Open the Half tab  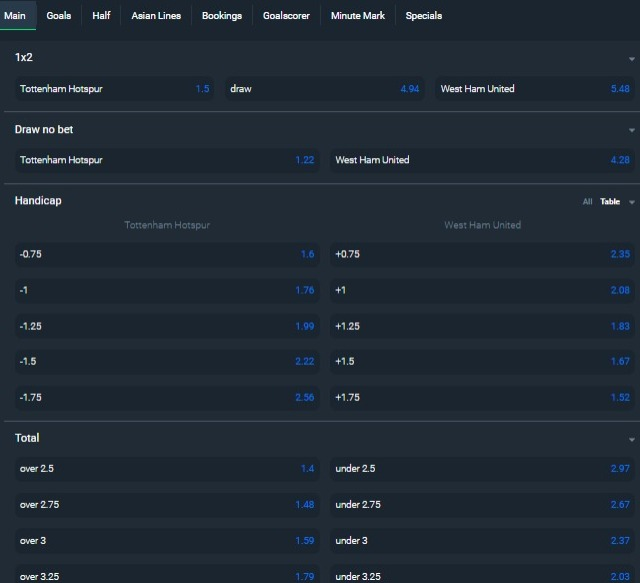pyautogui.click(x=101, y=16)
